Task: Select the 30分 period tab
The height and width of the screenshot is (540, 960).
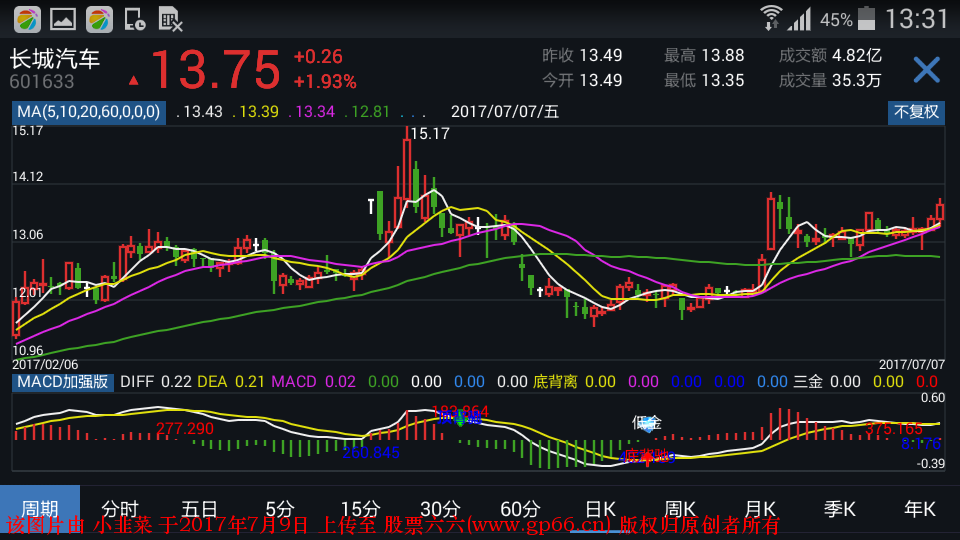Action: coord(440,509)
